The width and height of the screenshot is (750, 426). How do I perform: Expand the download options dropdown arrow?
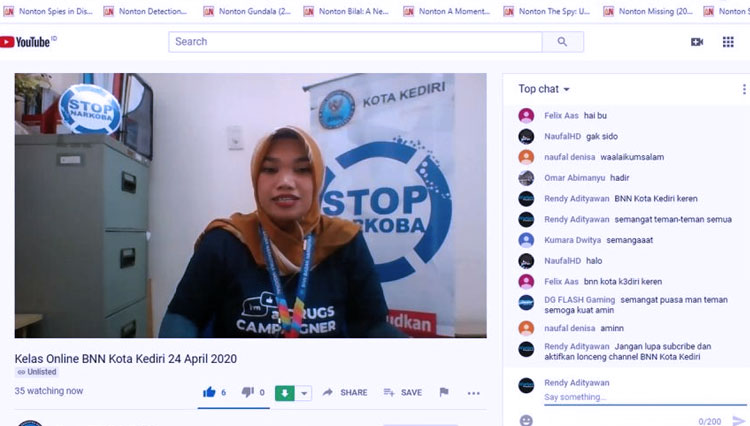point(304,393)
